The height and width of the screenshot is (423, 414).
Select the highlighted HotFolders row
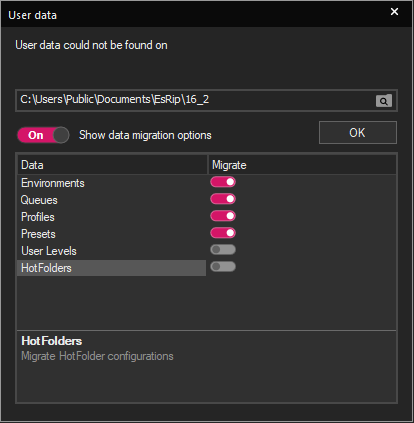coord(112,268)
